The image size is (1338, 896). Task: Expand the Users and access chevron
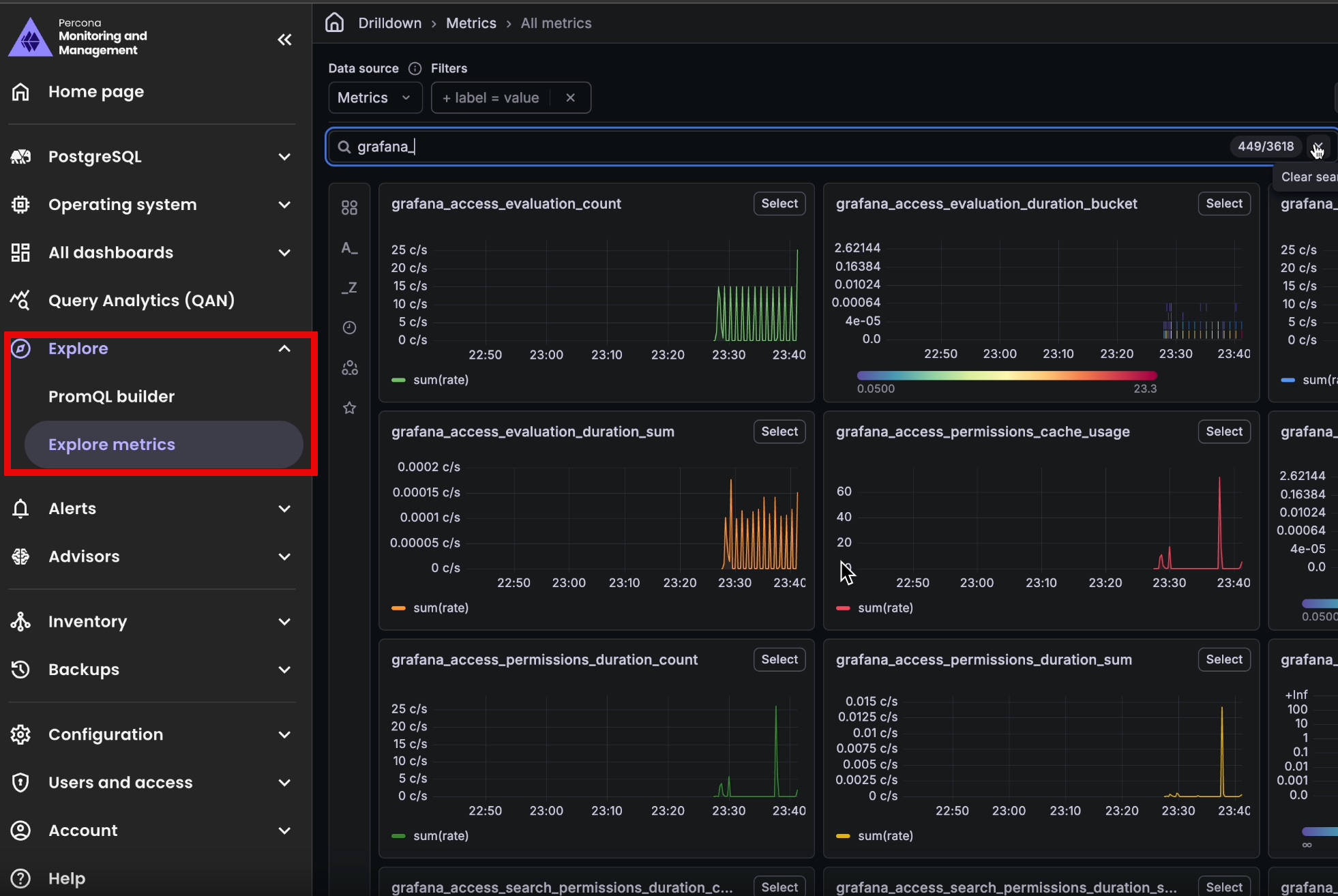click(x=284, y=782)
